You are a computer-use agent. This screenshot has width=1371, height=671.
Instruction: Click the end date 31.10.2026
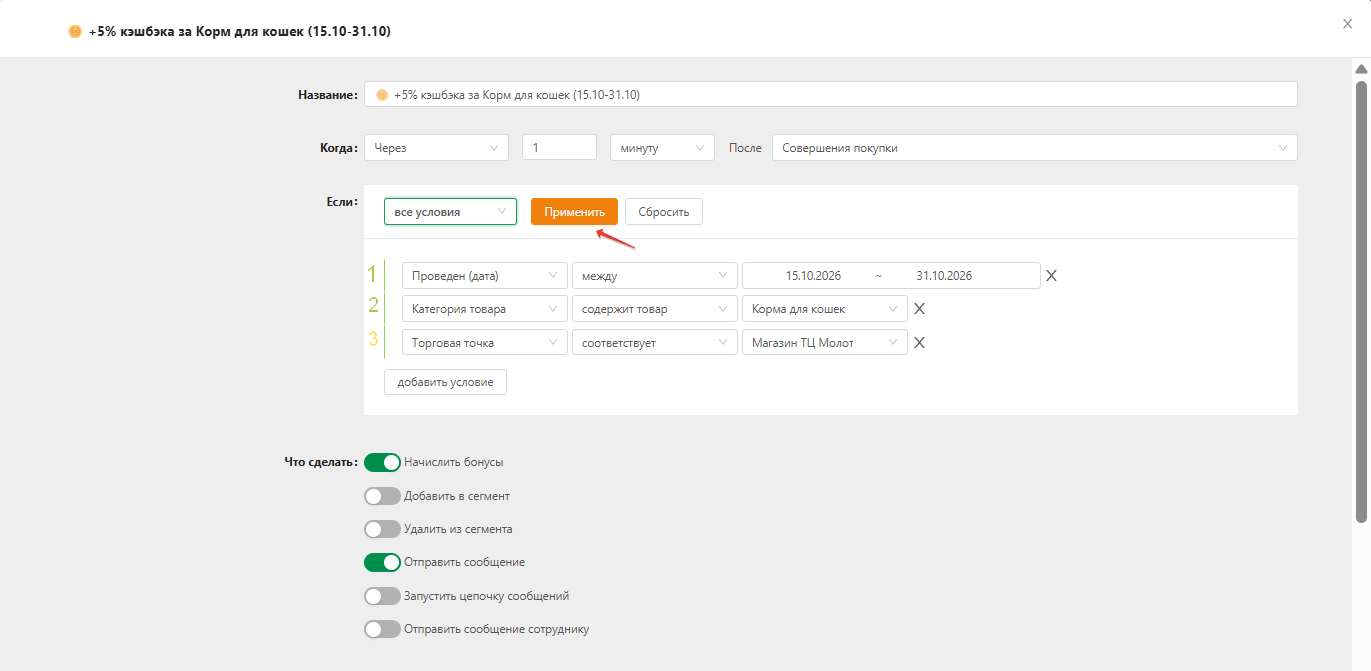point(944,276)
